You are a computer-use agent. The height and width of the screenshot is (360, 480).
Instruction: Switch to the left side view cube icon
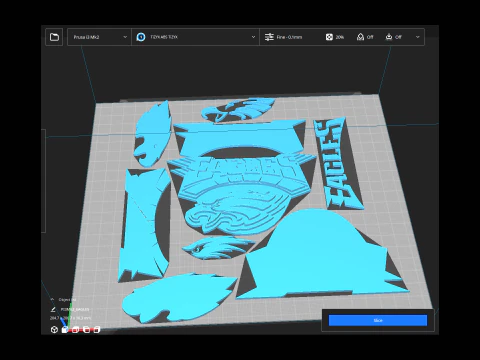(x=86, y=330)
